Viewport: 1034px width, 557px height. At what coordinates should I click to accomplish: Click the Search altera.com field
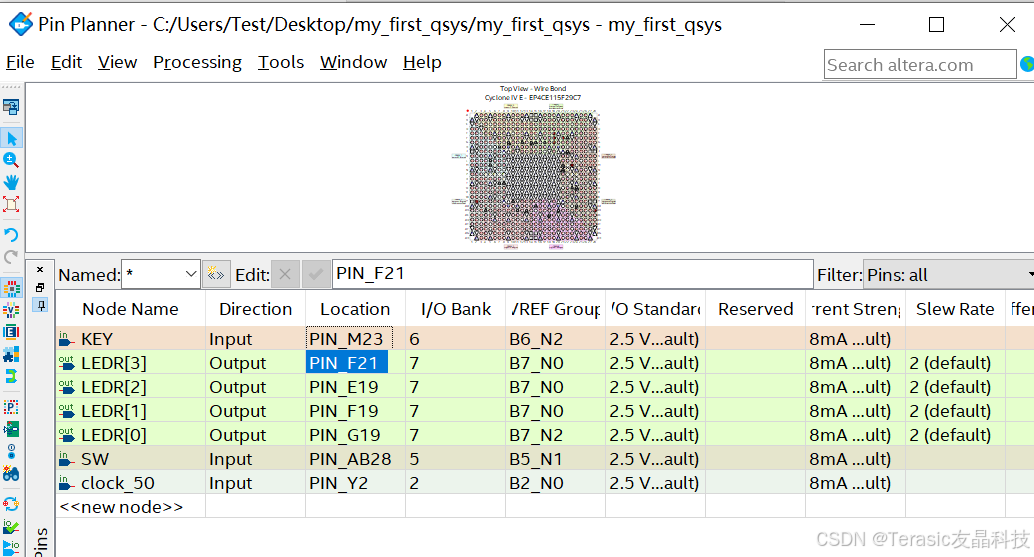tap(919, 65)
